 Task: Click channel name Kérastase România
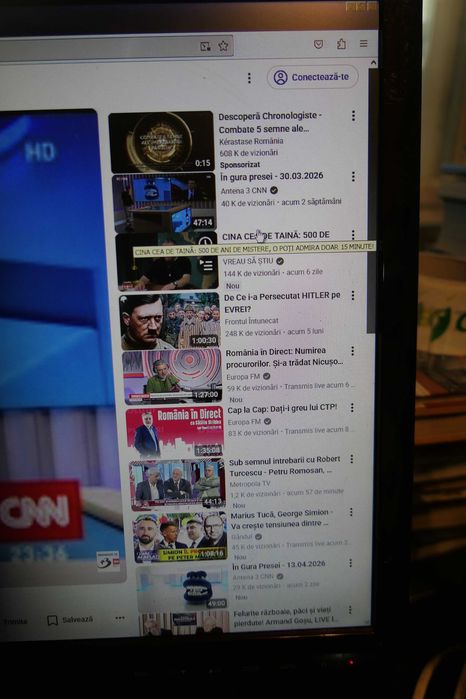tap(251, 141)
